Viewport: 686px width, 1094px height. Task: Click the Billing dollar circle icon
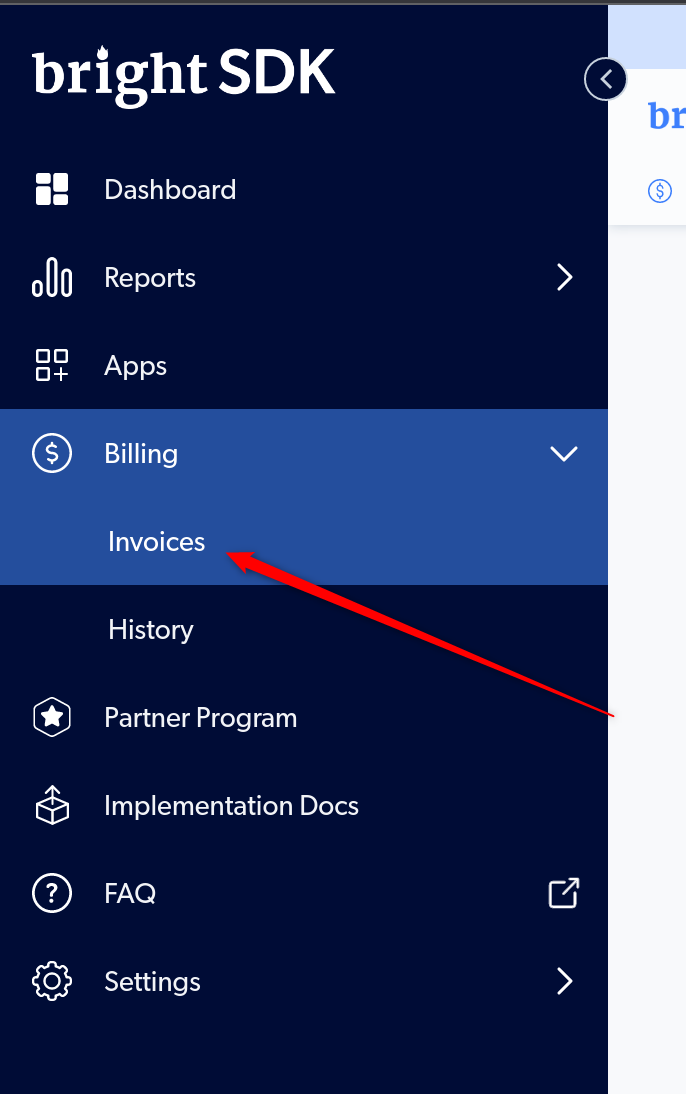coord(52,453)
